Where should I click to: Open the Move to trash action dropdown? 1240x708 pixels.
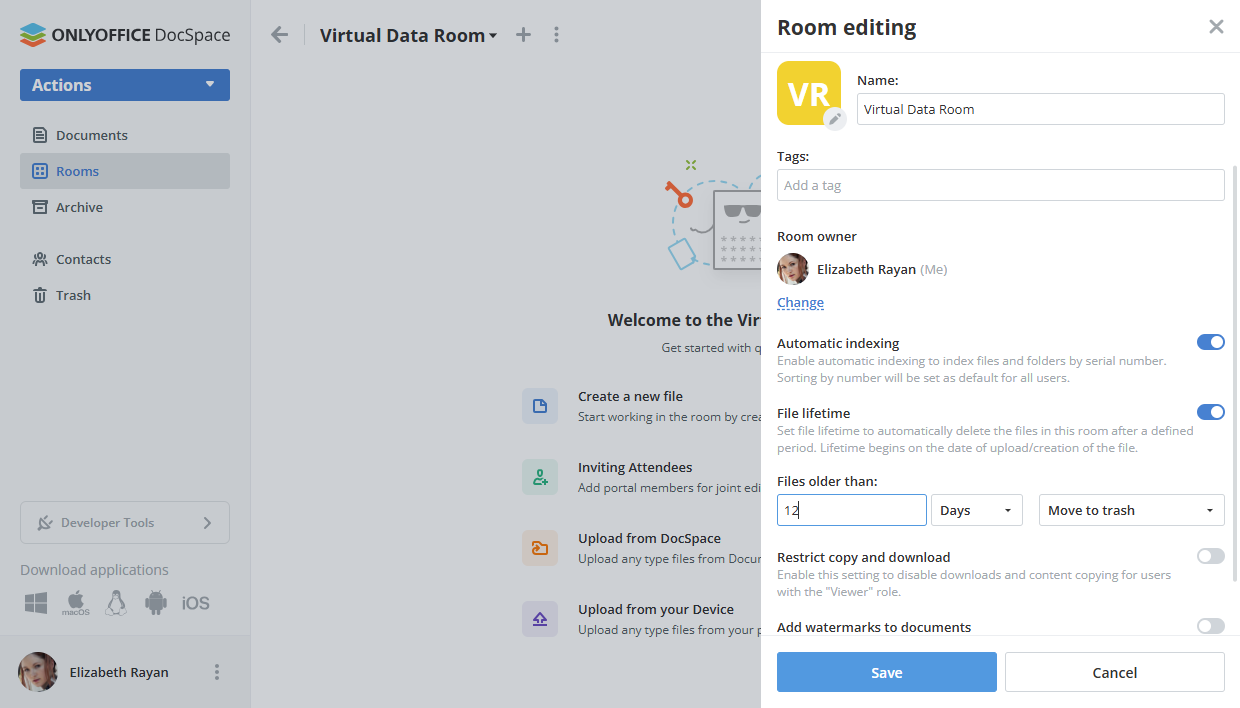pos(1132,510)
